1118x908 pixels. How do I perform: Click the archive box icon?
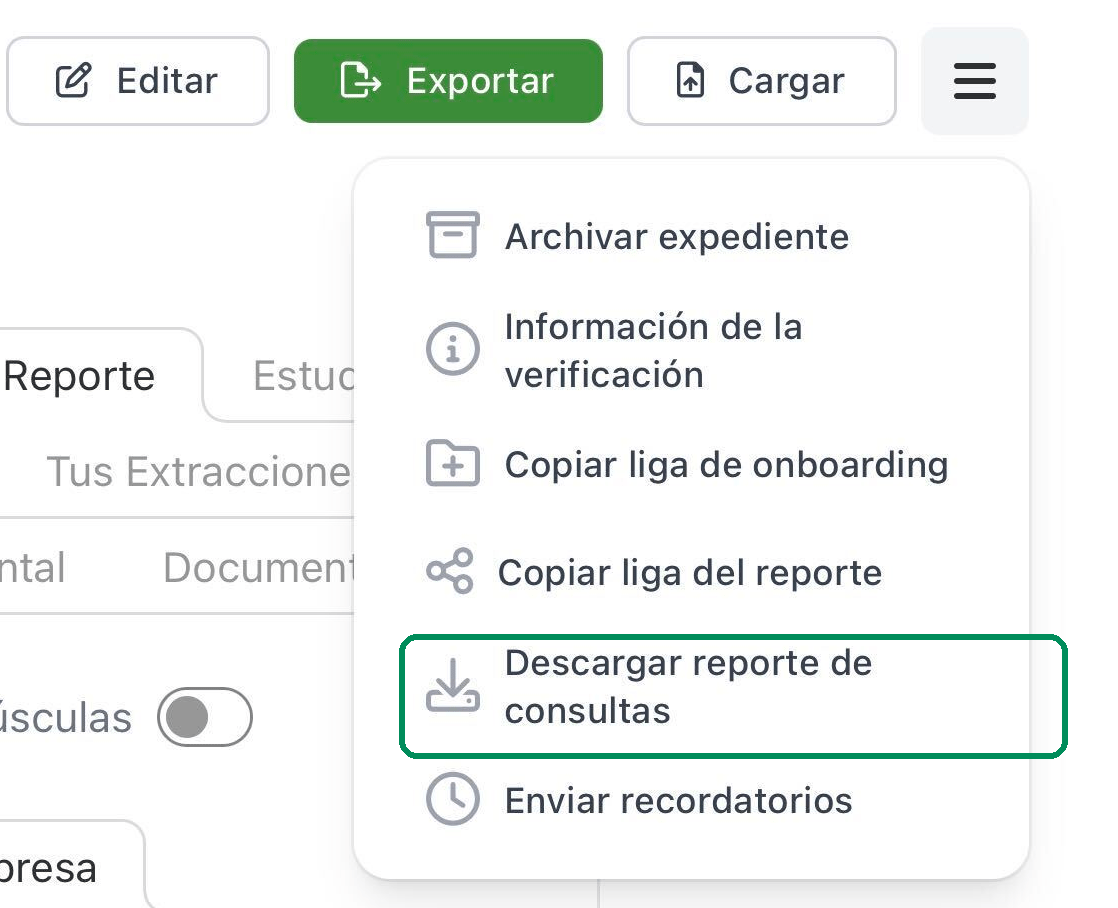tap(453, 235)
